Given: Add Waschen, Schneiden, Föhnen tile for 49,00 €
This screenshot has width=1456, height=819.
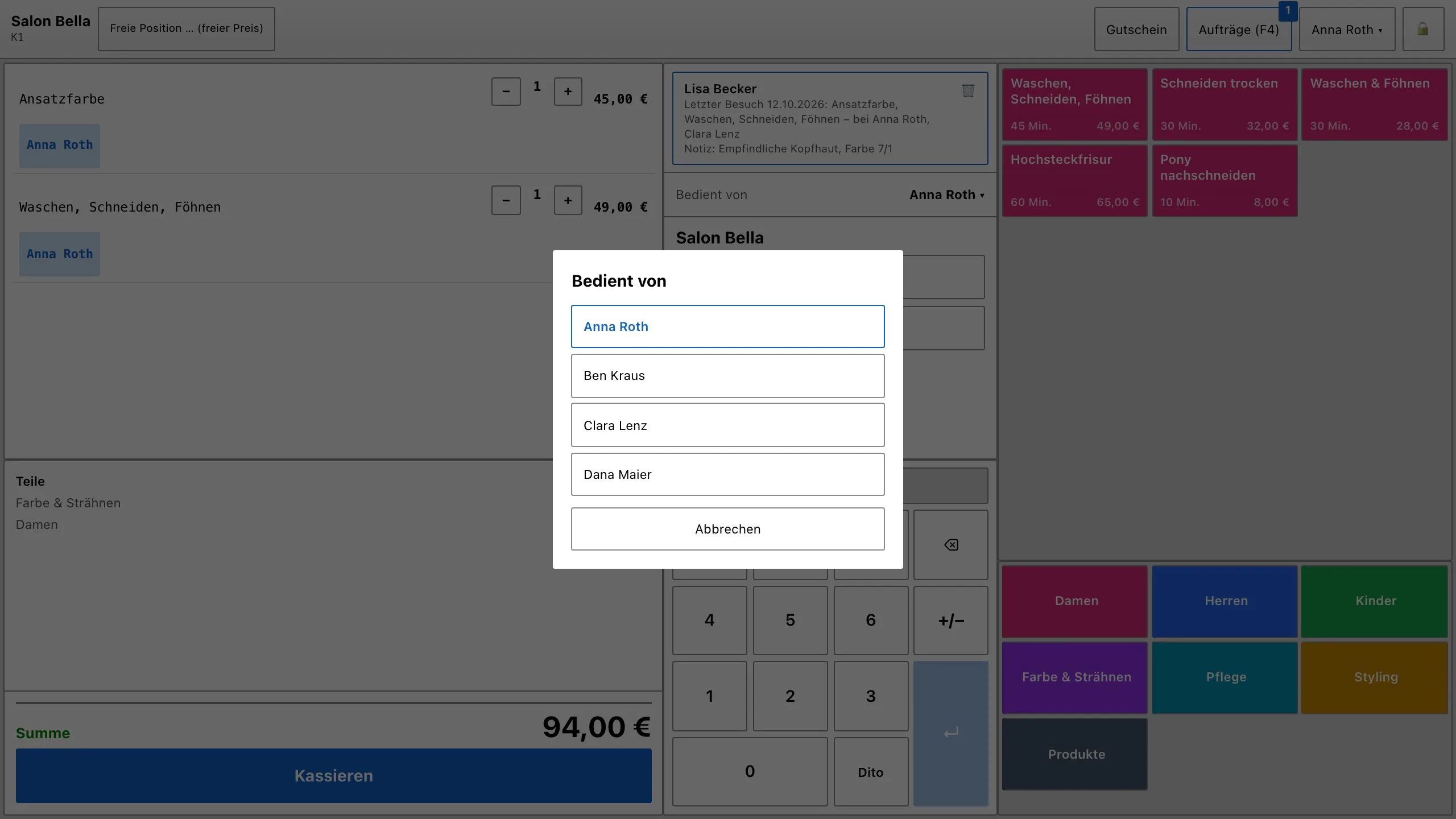Looking at the screenshot, I should [x=1074, y=105].
